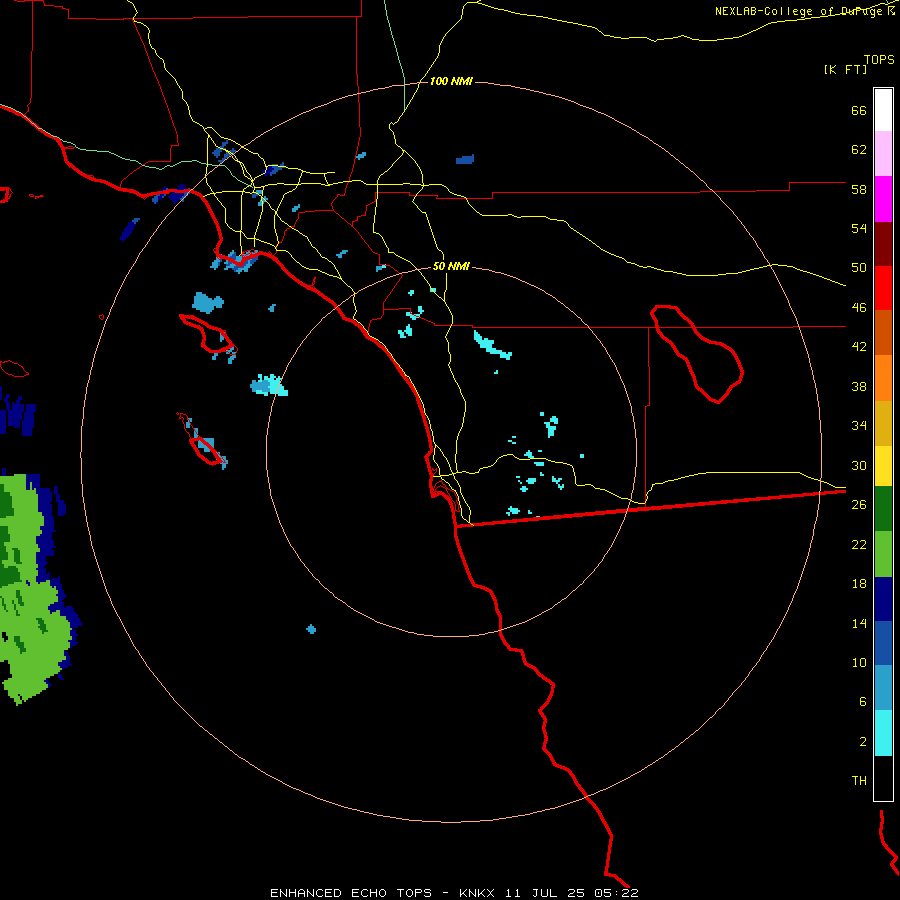Click the "30" legend value
This screenshot has height=900, width=900.
(x=859, y=465)
